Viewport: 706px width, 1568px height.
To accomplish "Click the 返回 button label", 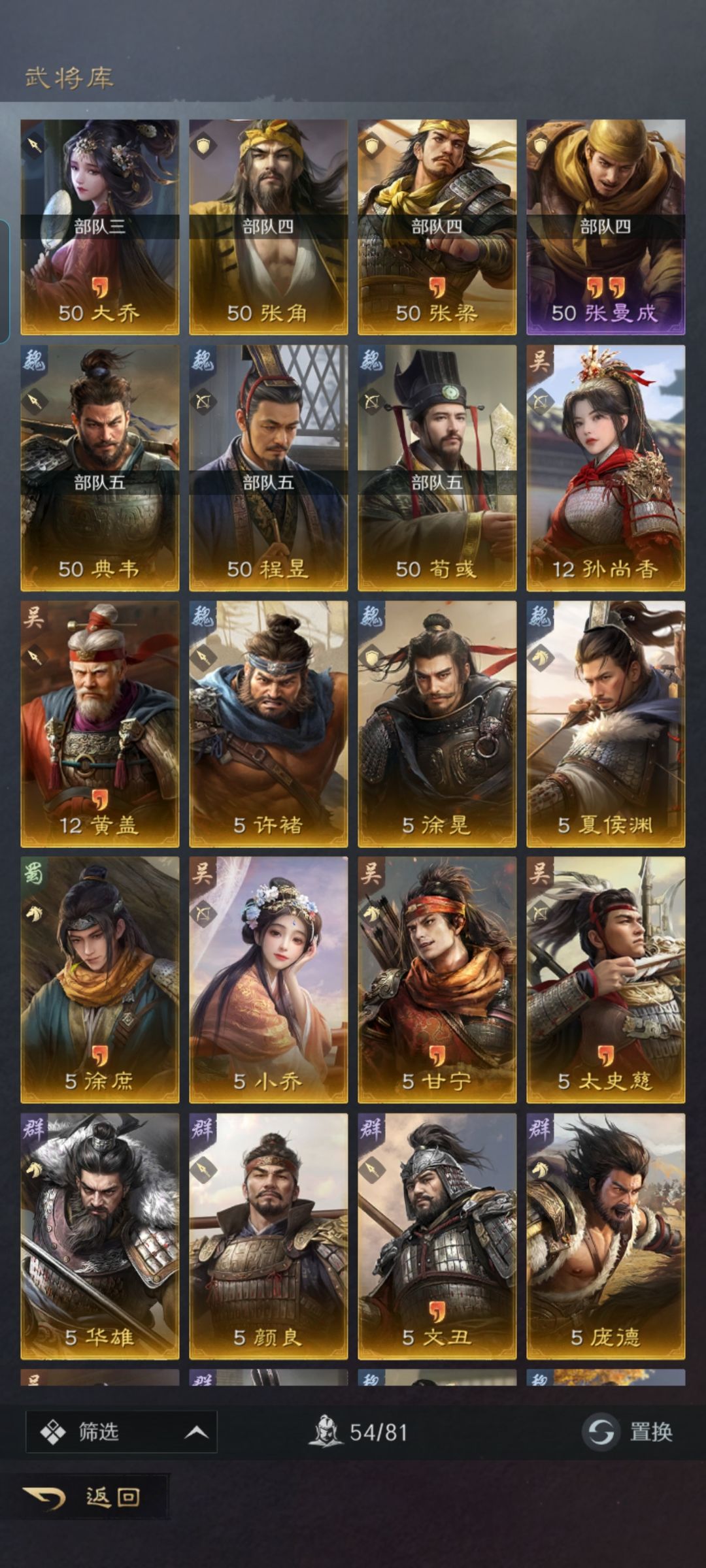I will [112, 1497].
